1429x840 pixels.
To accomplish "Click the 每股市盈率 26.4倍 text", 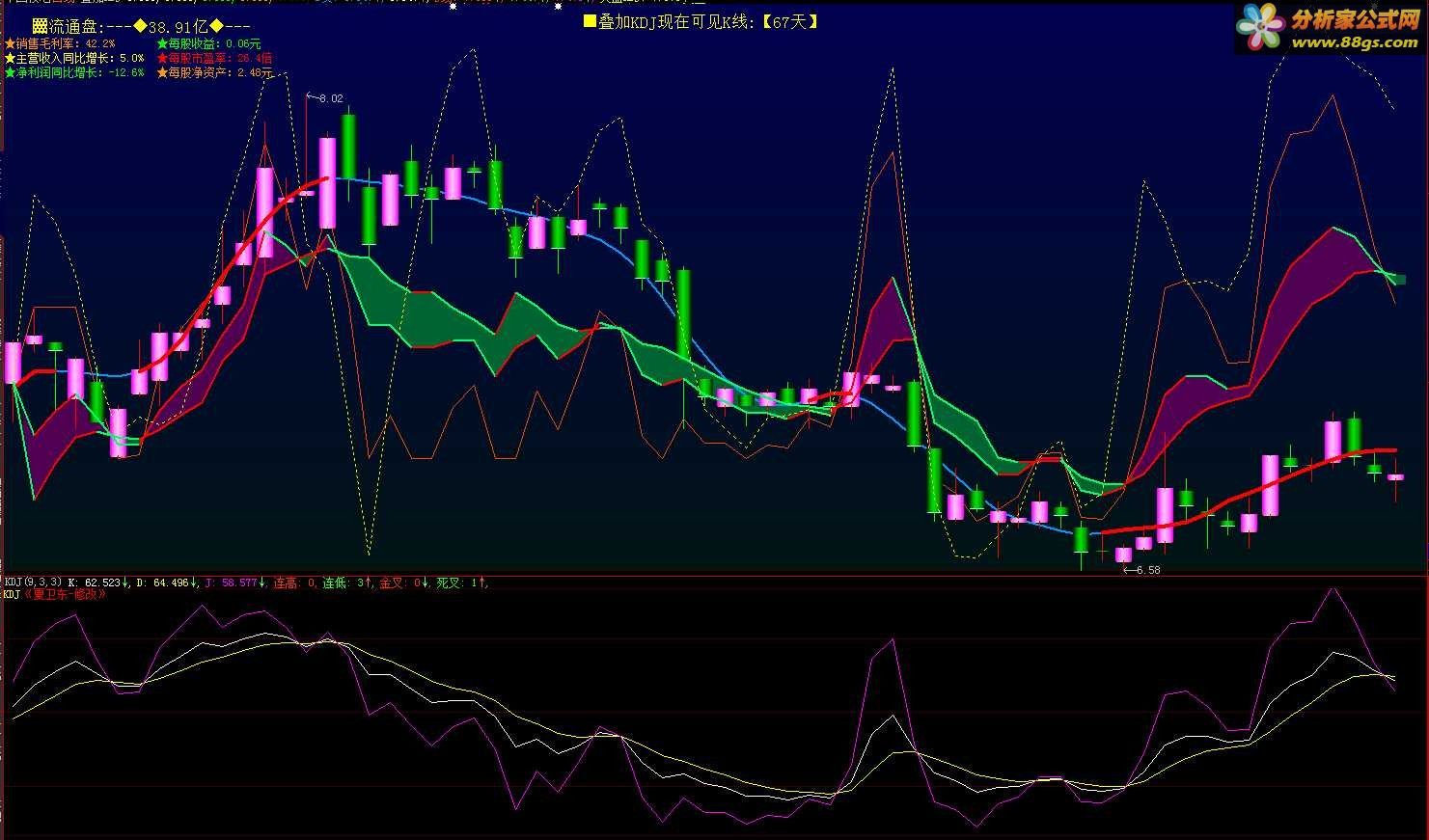I will 215,58.
